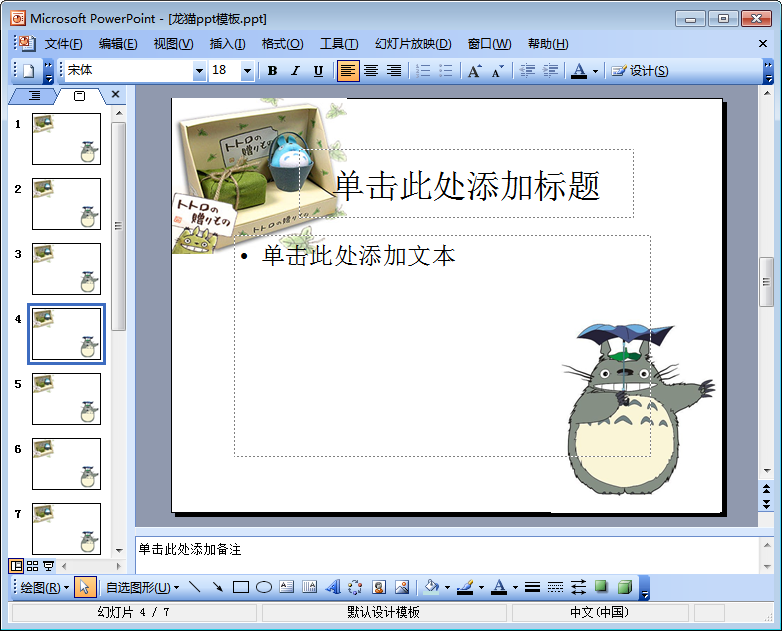Open the AutoShapes (自选图形) dropdown menu
The image size is (782, 631).
point(142,587)
